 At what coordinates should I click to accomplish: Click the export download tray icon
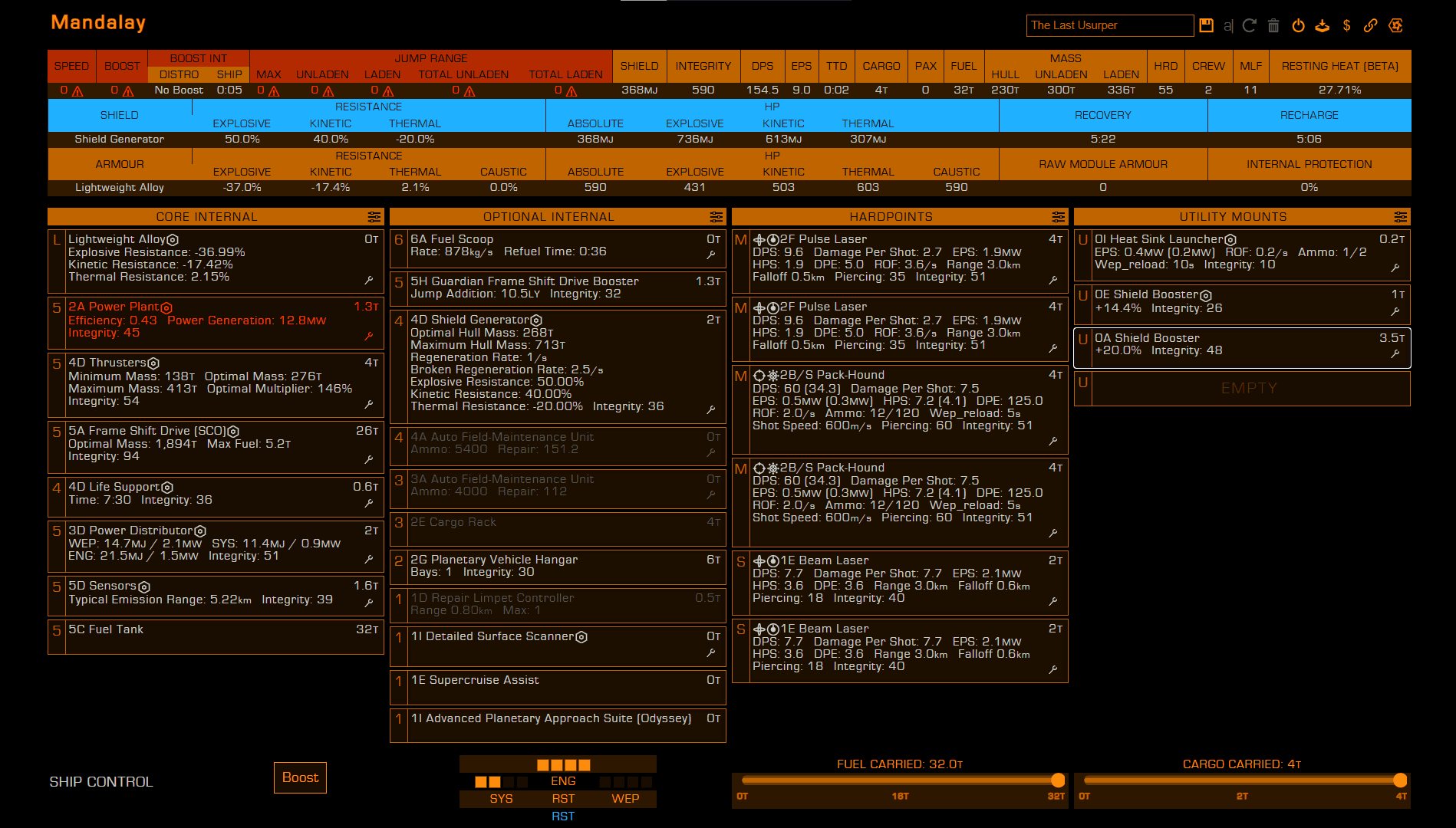pos(1322,25)
